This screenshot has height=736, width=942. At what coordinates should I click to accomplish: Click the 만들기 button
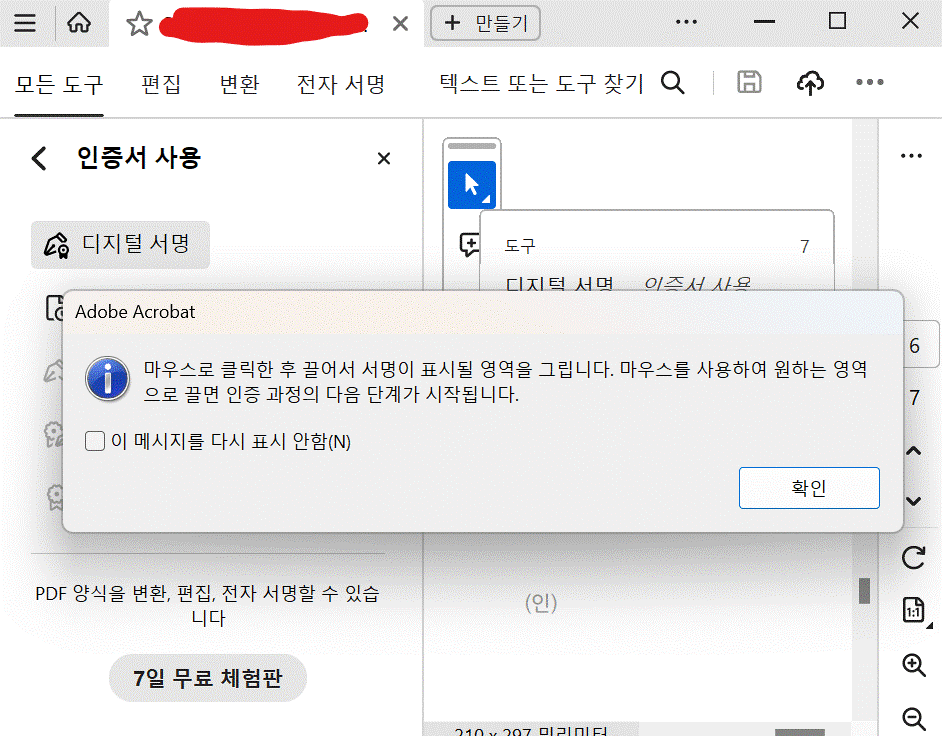pos(485,23)
